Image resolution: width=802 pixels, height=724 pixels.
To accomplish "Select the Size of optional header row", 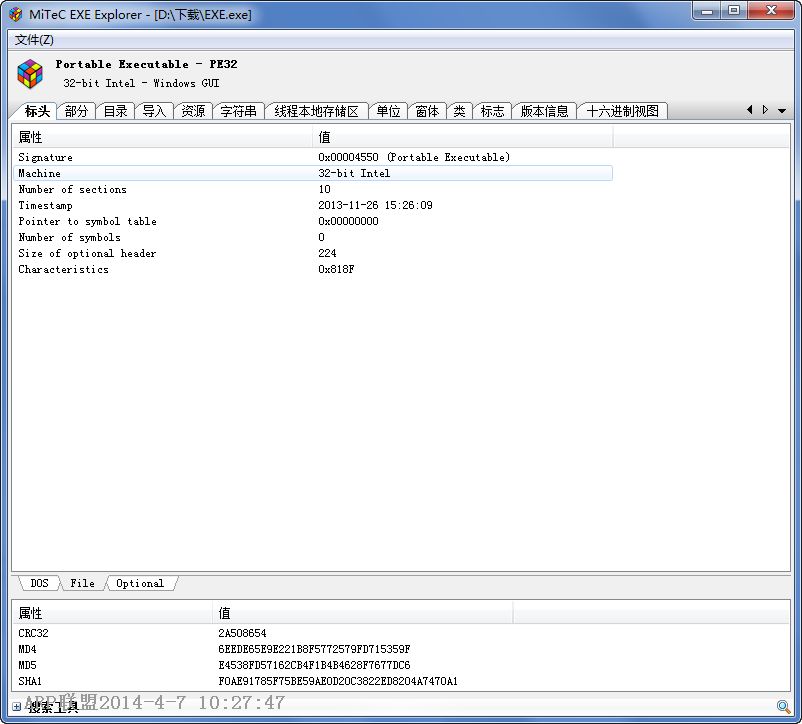I will coord(313,253).
